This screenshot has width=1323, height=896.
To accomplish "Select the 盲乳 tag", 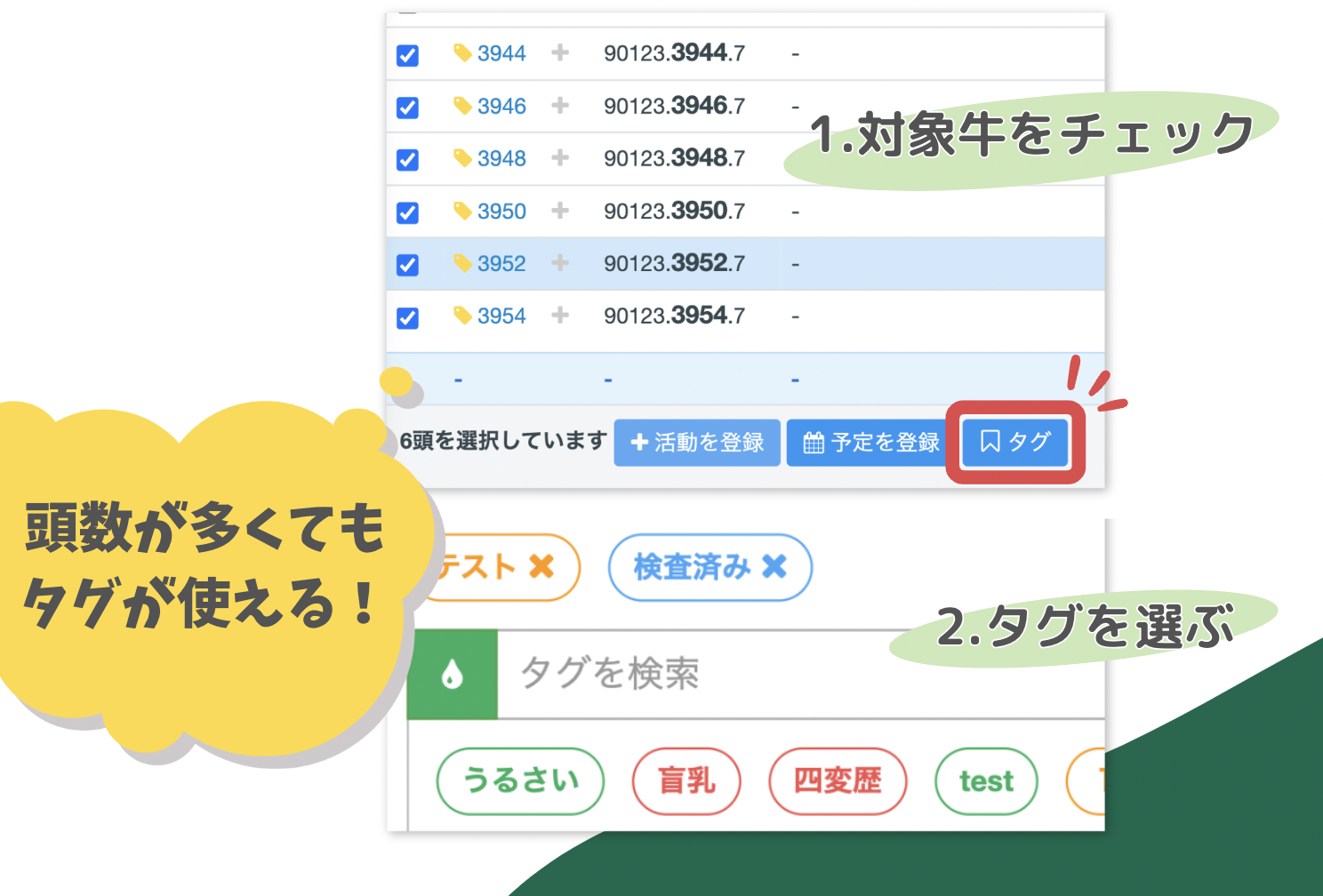I will (686, 781).
